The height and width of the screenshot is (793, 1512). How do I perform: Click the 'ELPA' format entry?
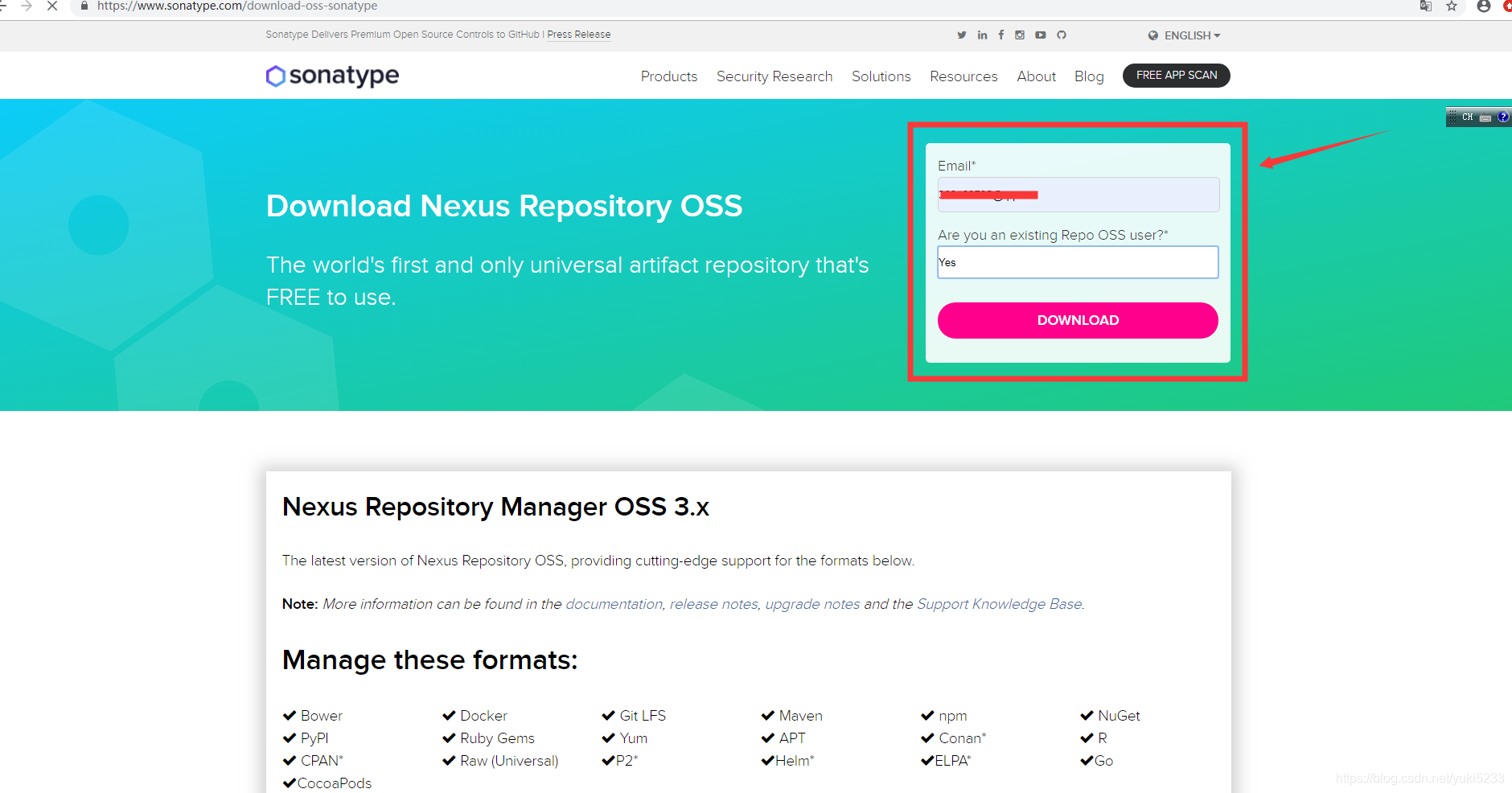(x=953, y=761)
